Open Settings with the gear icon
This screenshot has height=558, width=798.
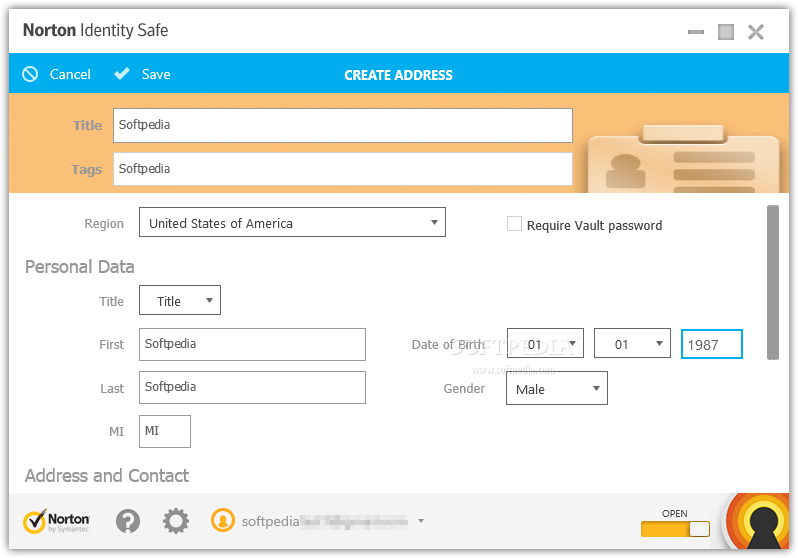(176, 521)
